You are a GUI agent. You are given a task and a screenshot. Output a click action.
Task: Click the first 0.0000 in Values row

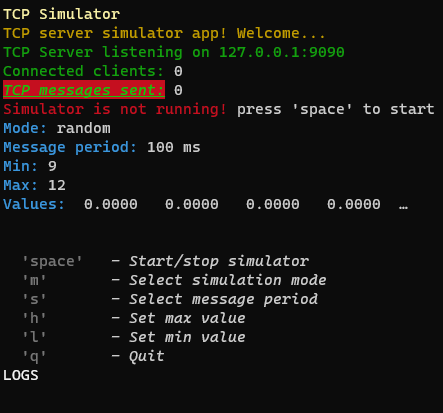pyautogui.click(x=111, y=204)
